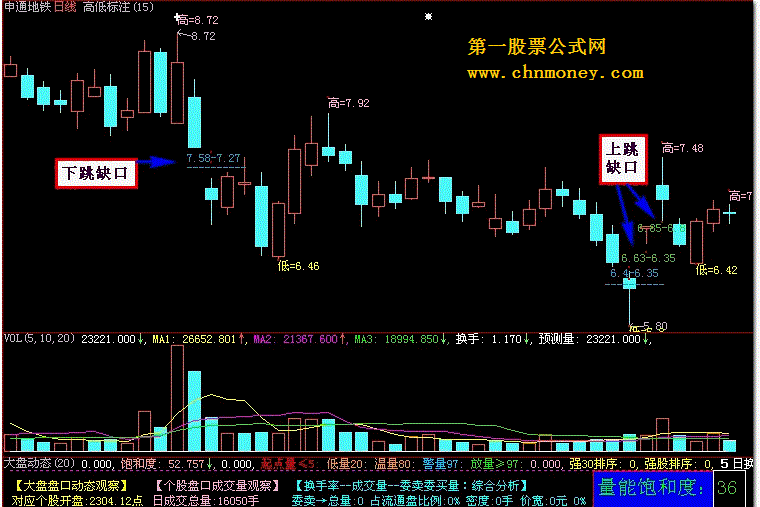
Task: Click the MA2: 21367.600 value
Action: click(x=295, y=339)
